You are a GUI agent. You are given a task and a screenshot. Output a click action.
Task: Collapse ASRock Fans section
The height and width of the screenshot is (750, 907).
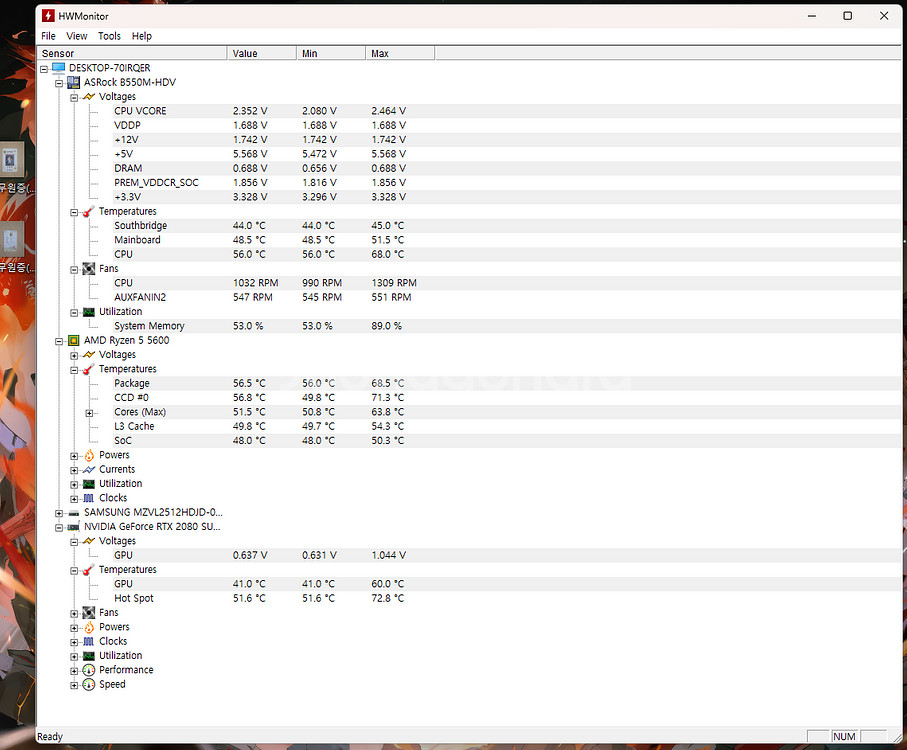coord(74,269)
